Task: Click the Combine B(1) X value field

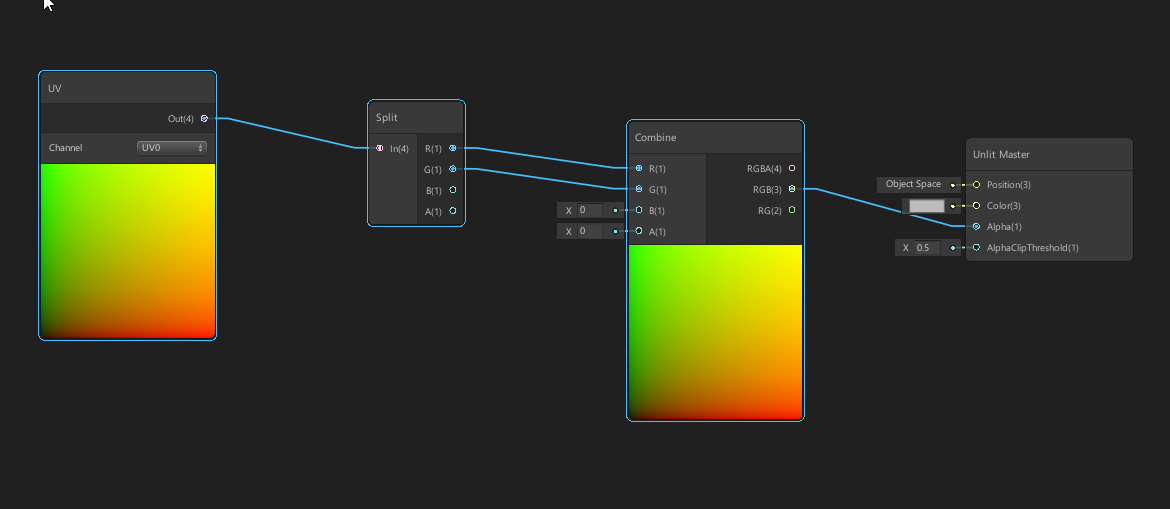Action: click(588, 210)
